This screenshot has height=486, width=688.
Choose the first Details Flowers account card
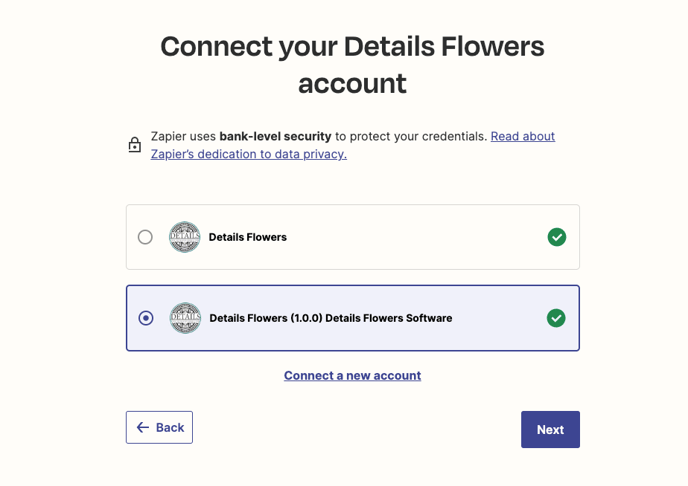353,237
